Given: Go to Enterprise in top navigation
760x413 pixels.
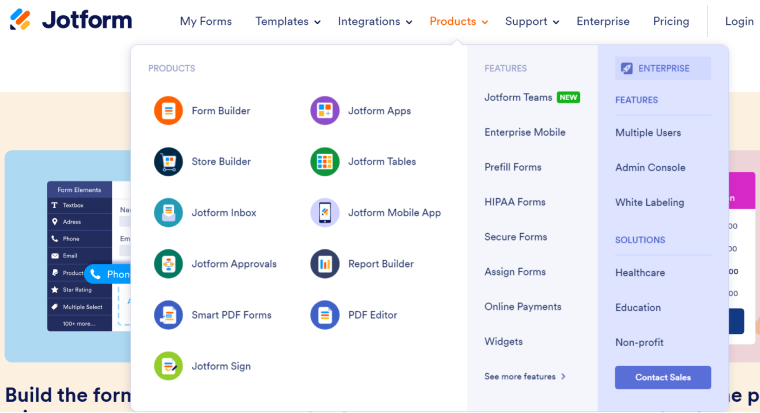Looking at the screenshot, I should tap(603, 21).
